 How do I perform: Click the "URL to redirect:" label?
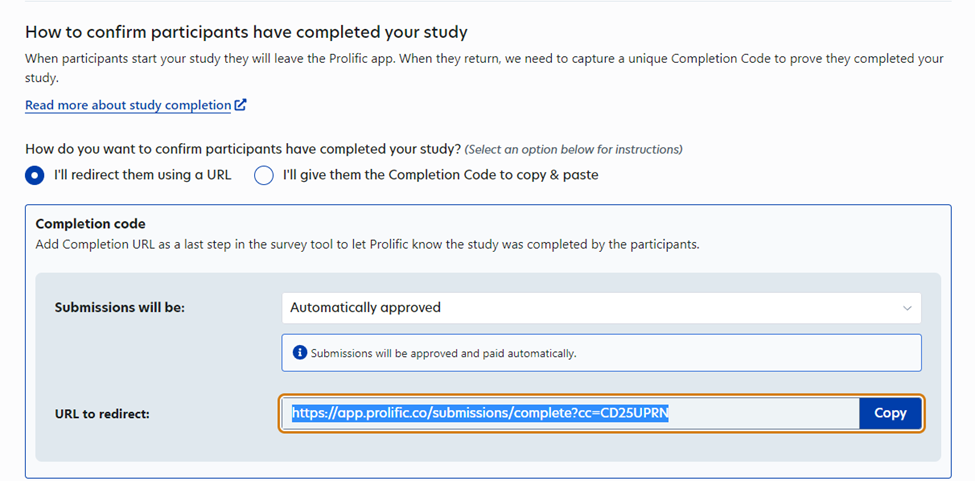tap(102, 413)
